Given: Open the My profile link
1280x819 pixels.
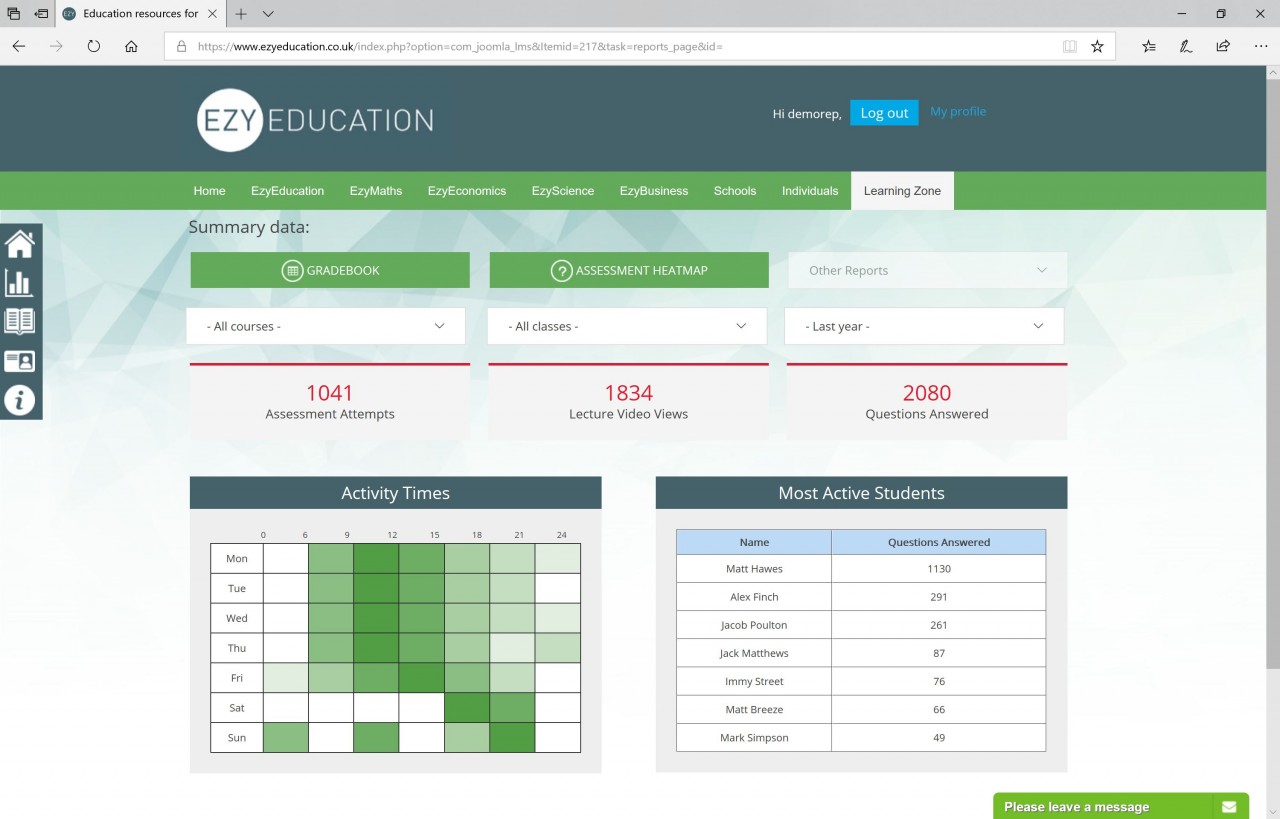Looking at the screenshot, I should click(958, 112).
